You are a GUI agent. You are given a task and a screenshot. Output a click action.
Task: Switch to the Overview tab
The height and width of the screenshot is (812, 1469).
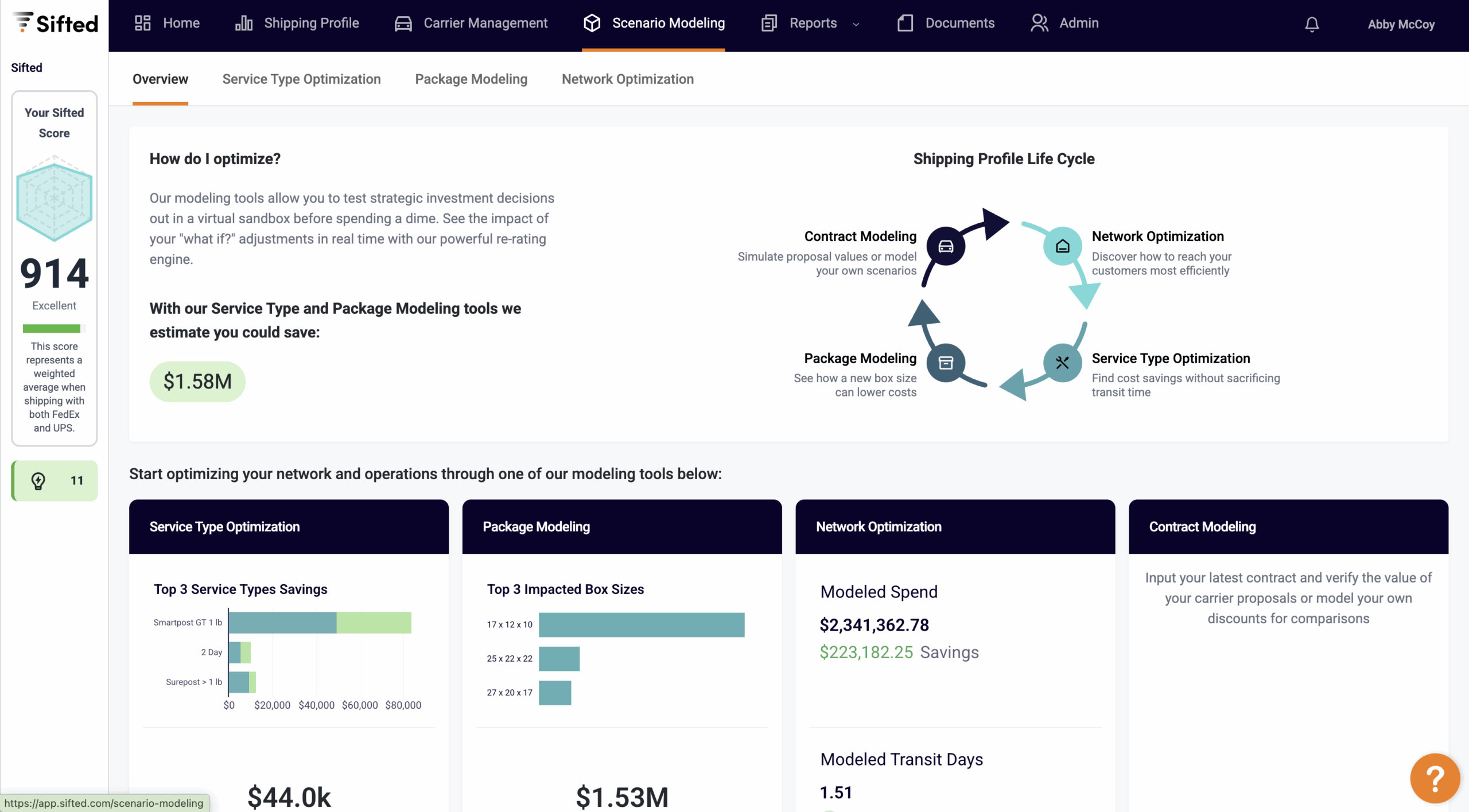coord(160,79)
